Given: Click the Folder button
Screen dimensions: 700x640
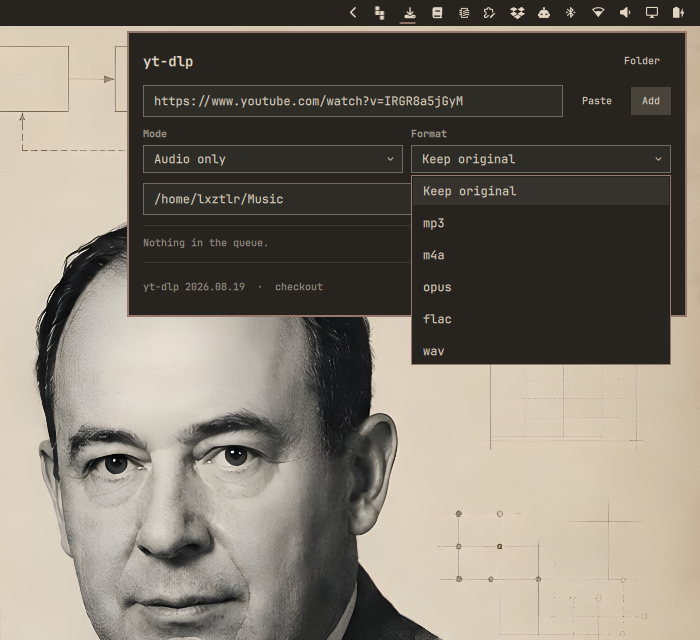Looking at the screenshot, I should coord(642,61).
